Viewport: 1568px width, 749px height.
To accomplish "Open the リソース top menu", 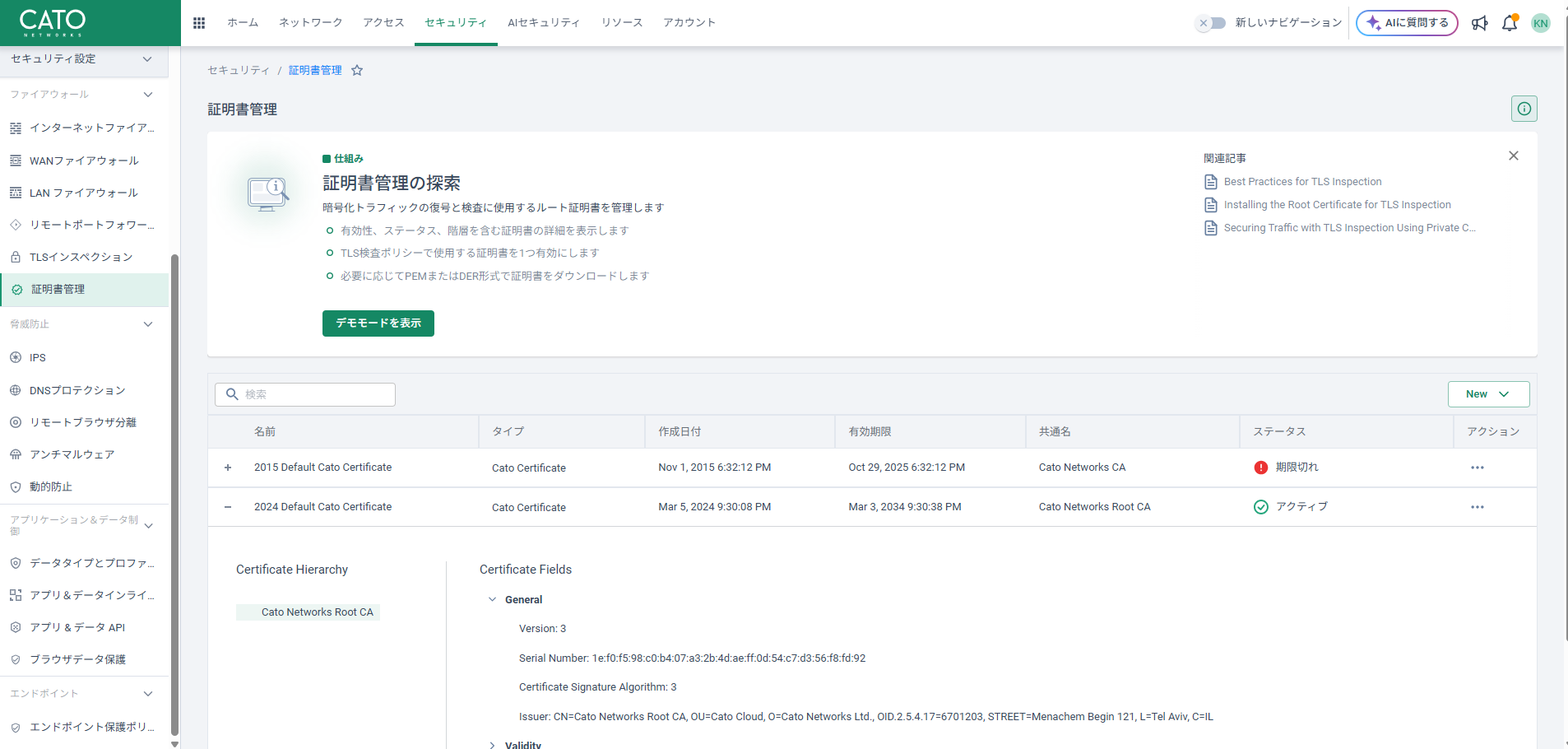I will [x=622, y=23].
